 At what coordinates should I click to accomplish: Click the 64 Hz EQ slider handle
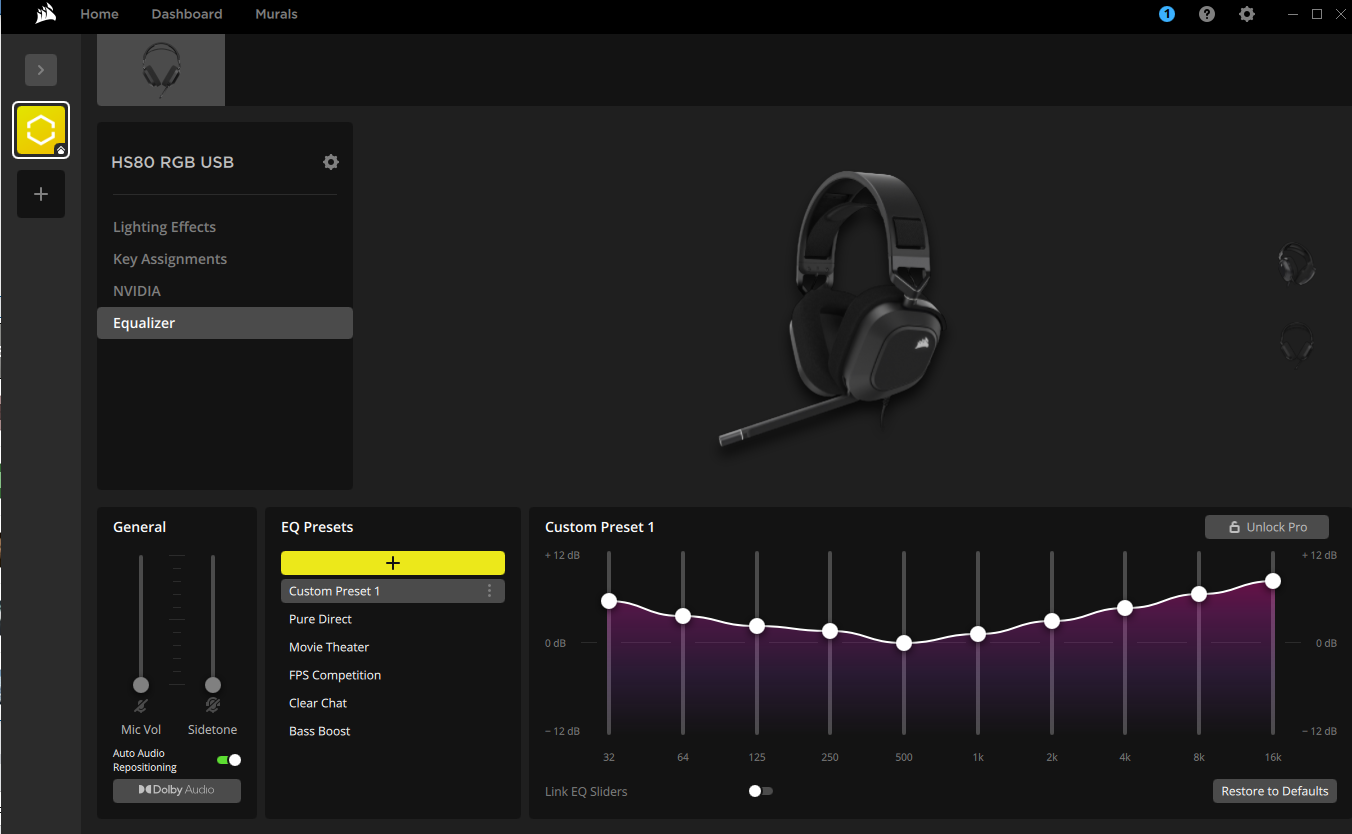pos(683,616)
